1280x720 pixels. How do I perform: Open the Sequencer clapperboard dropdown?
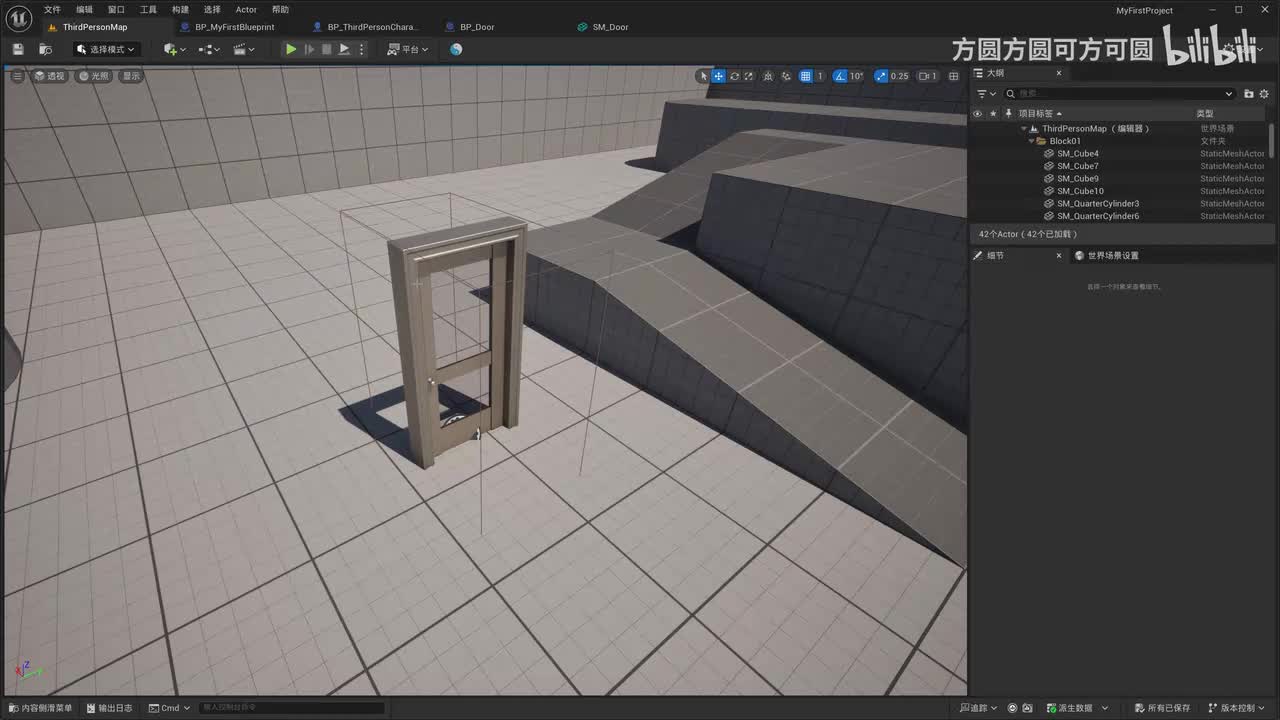(x=244, y=49)
